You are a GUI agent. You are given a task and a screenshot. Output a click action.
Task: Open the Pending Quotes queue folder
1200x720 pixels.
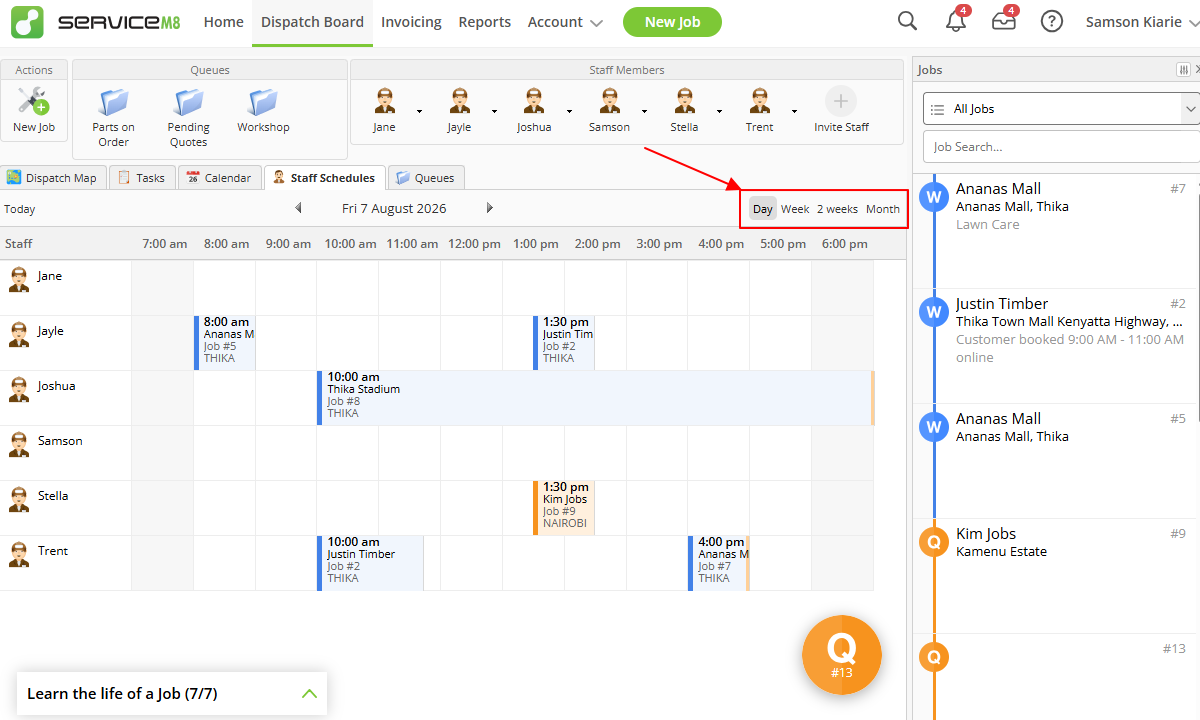click(x=188, y=101)
